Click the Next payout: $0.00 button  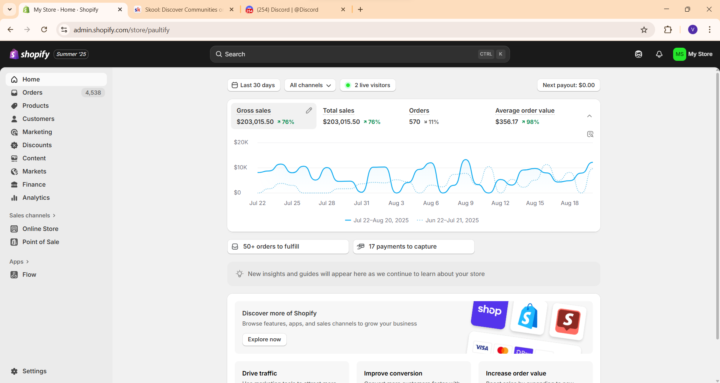click(568, 85)
